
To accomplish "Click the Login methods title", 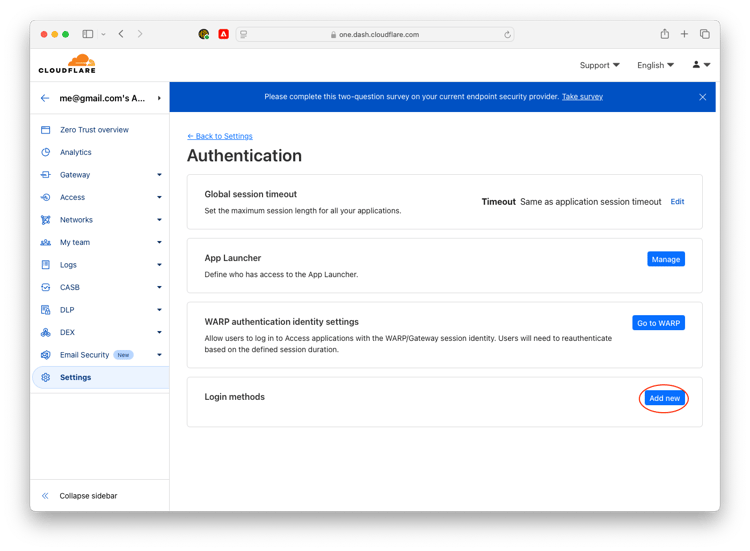I will tap(234, 397).
